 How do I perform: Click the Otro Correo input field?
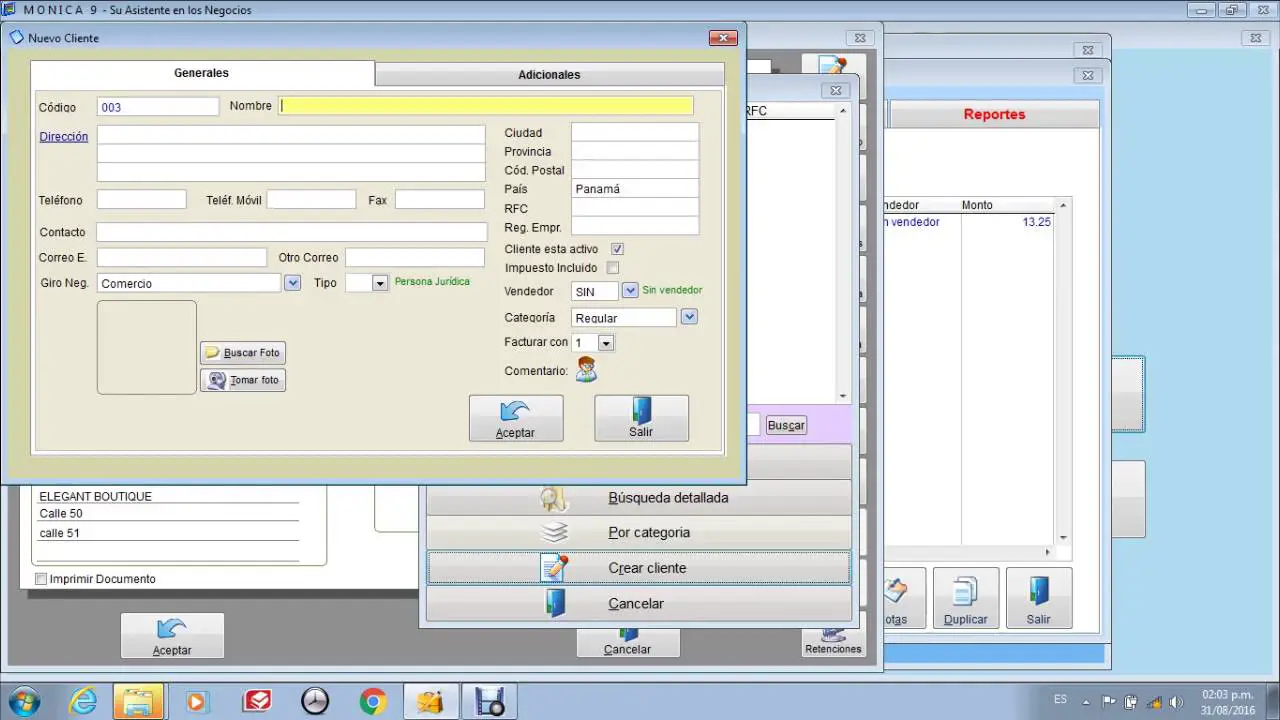tap(415, 258)
